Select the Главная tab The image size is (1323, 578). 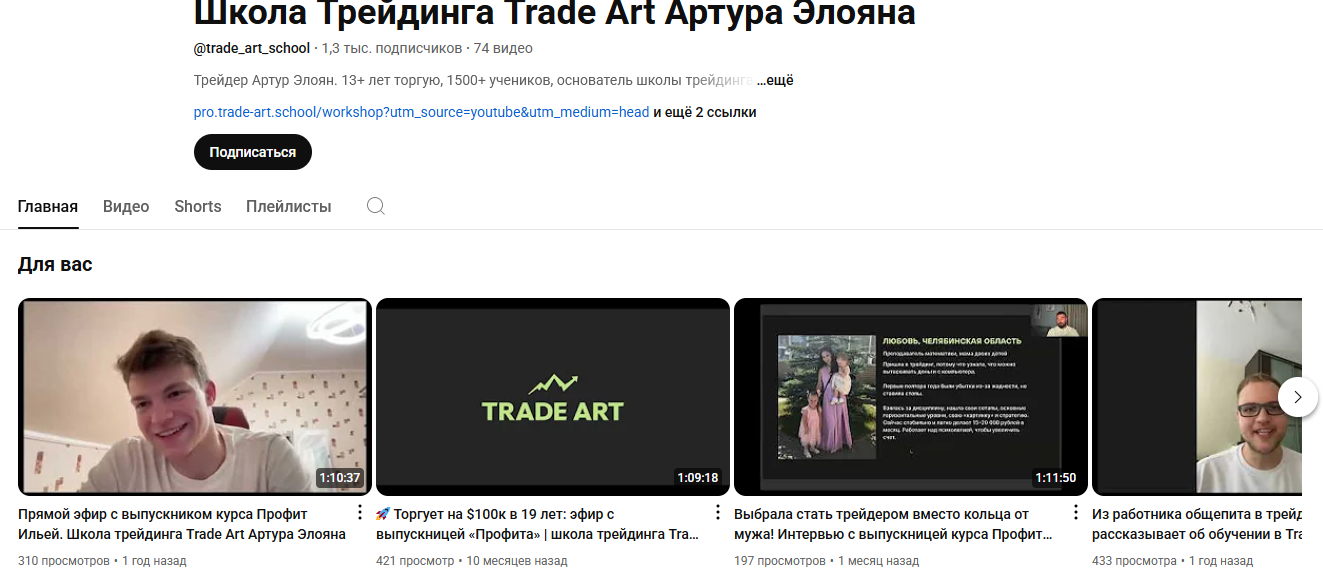point(48,206)
